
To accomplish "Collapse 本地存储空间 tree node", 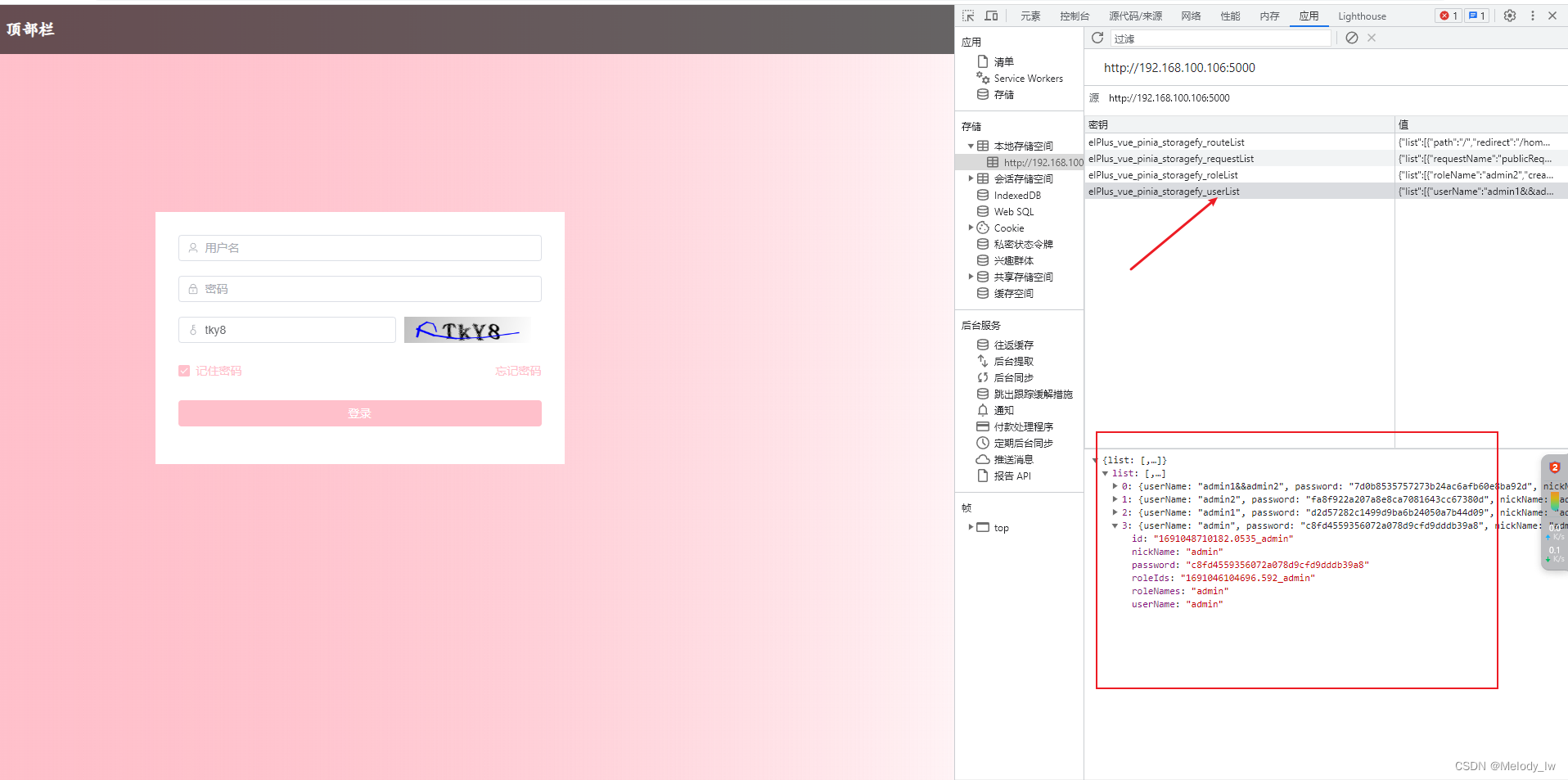I will [x=971, y=146].
